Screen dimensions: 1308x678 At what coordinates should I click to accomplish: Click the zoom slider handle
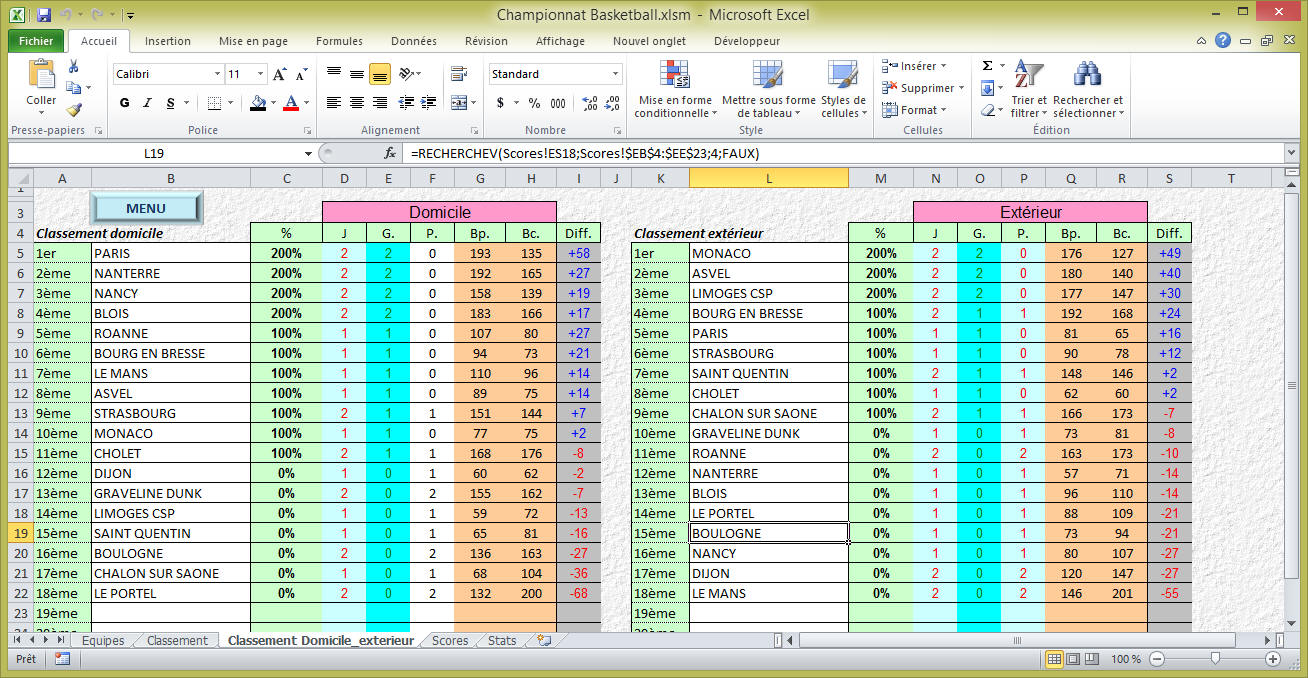[x=1215, y=659]
